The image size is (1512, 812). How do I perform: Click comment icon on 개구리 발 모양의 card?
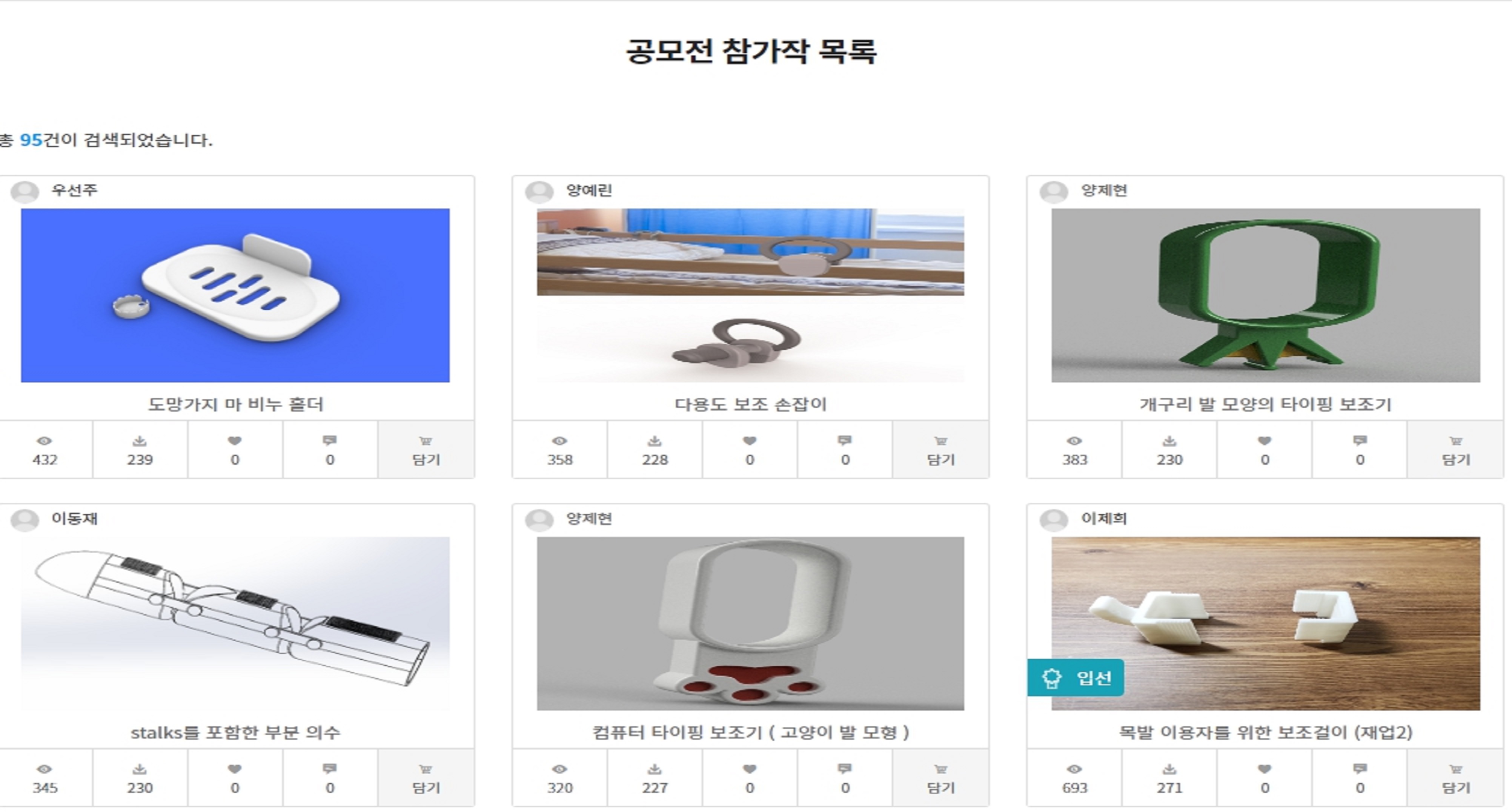point(1360,441)
